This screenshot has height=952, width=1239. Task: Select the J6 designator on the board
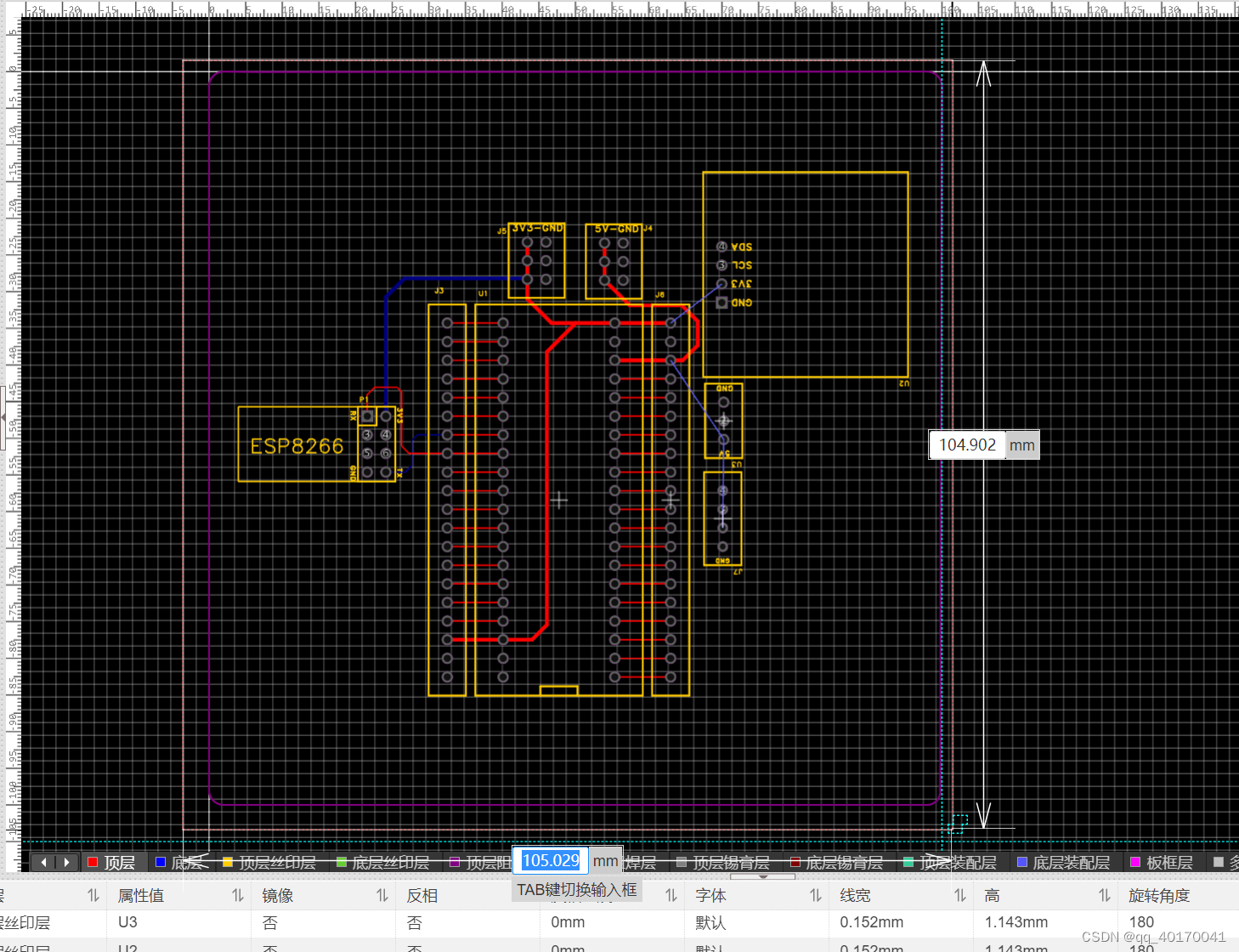point(659,295)
